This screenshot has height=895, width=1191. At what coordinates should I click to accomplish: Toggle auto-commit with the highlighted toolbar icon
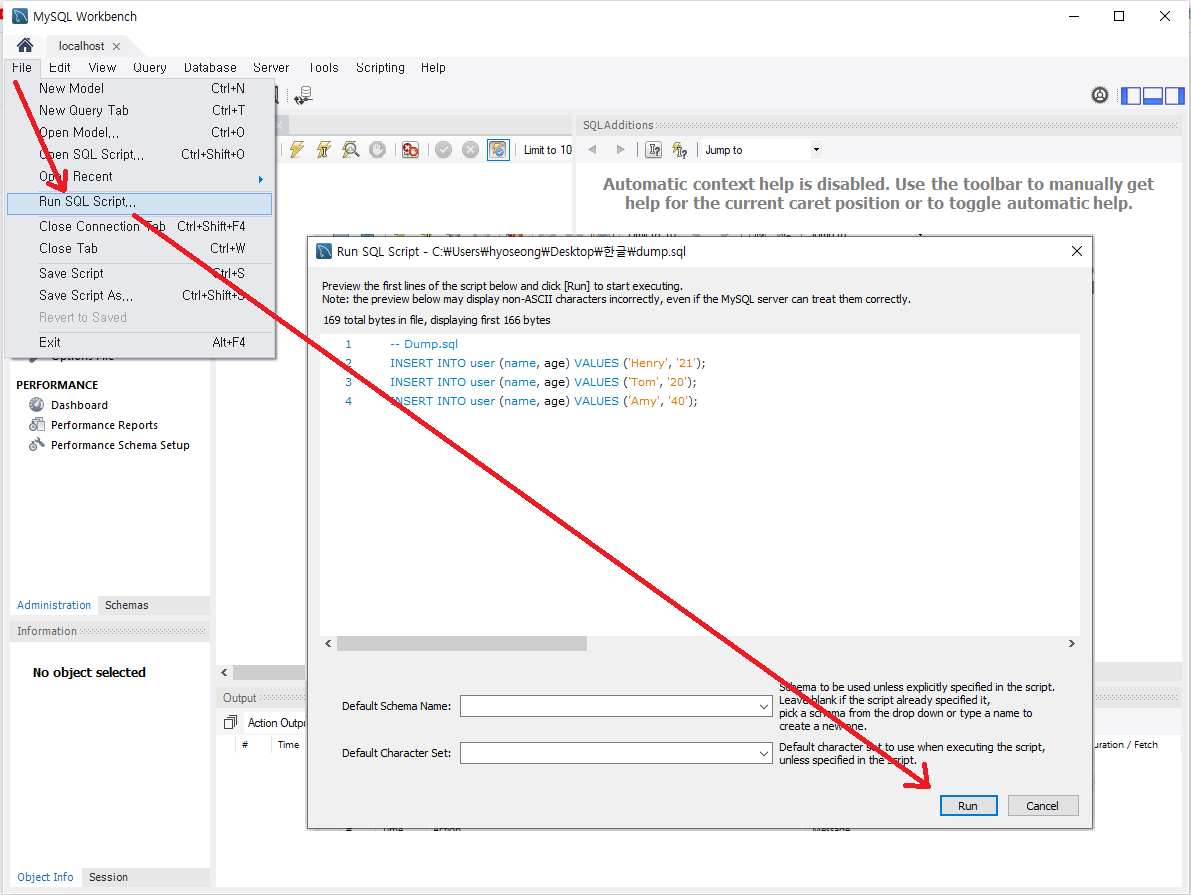[498, 149]
